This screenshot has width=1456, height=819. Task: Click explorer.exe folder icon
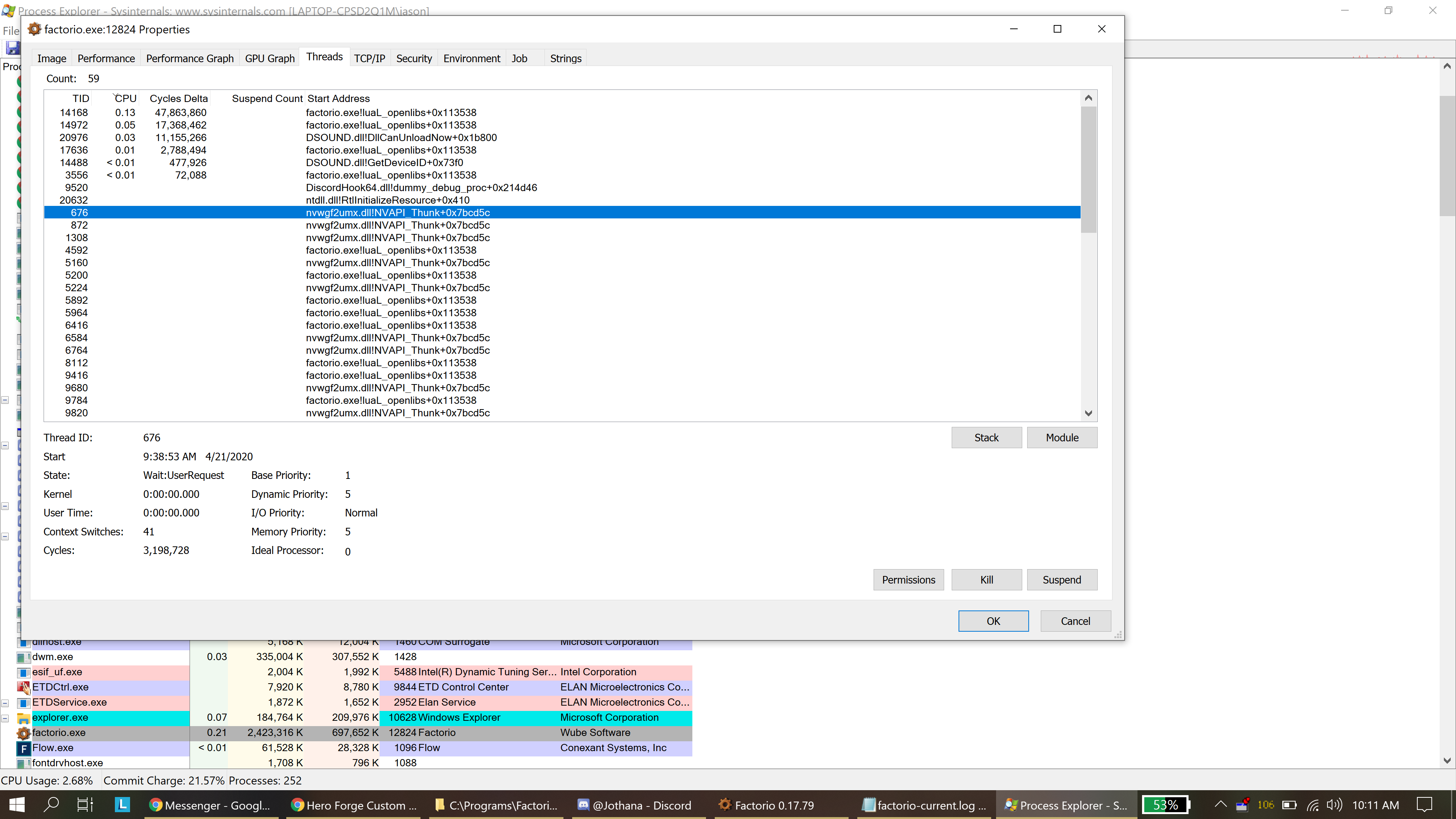(23, 718)
